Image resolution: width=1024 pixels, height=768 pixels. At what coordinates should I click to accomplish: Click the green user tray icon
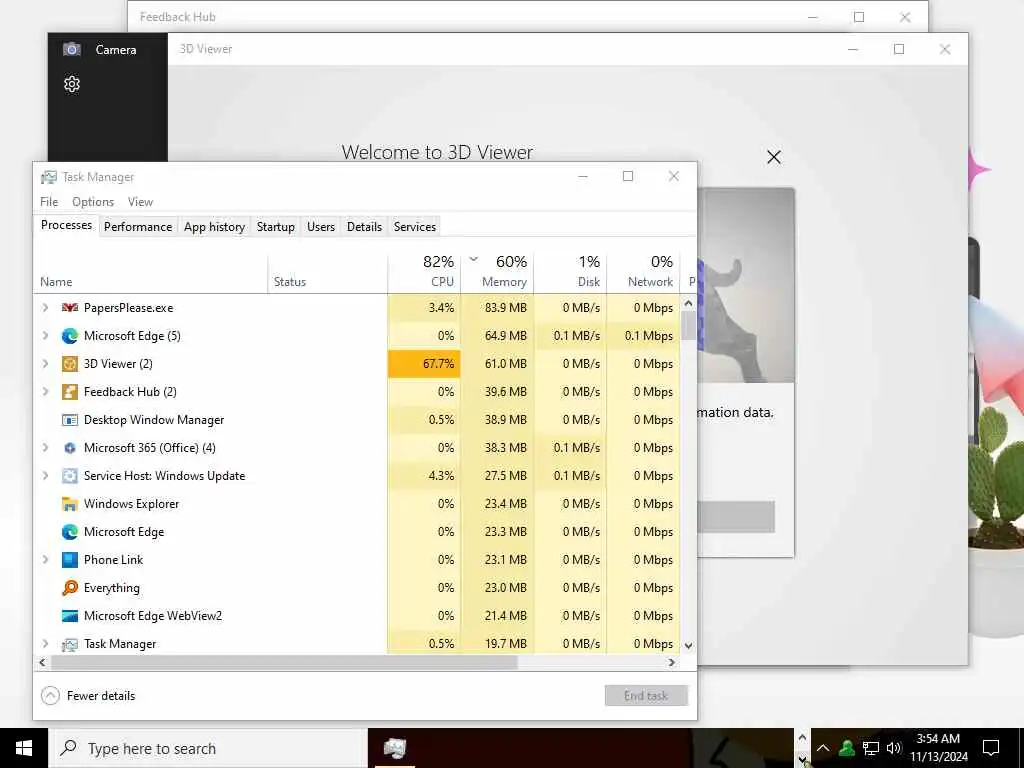tap(847, 748)
